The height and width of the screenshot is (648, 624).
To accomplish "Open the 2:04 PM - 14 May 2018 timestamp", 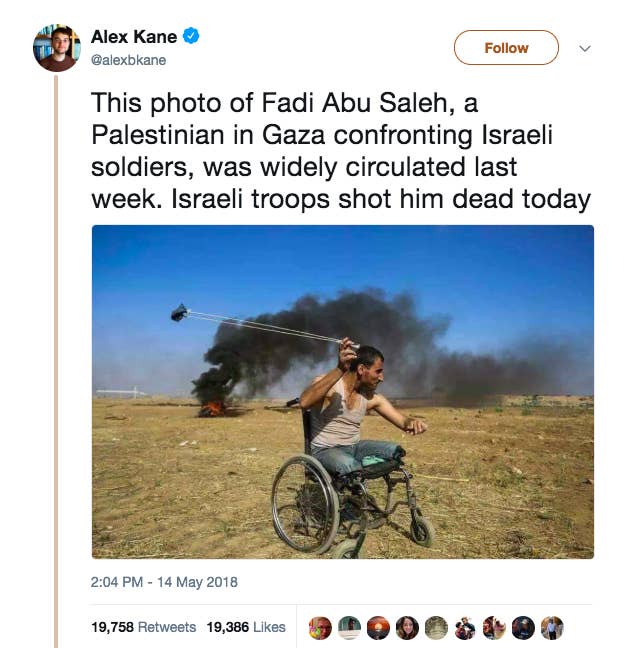I will [x=164, y=581].
